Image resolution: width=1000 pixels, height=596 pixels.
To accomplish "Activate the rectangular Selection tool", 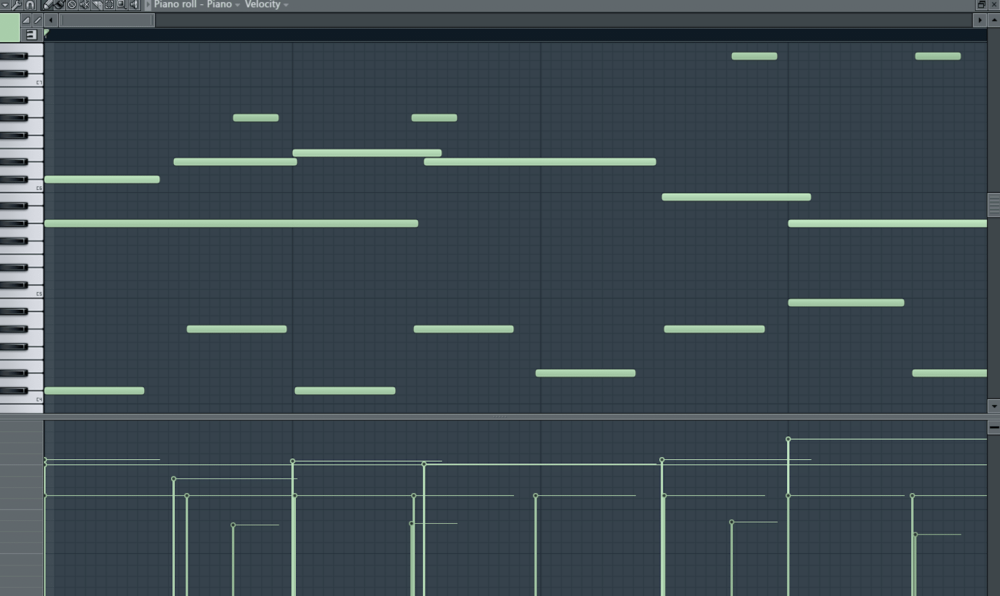I will (110, 5).
